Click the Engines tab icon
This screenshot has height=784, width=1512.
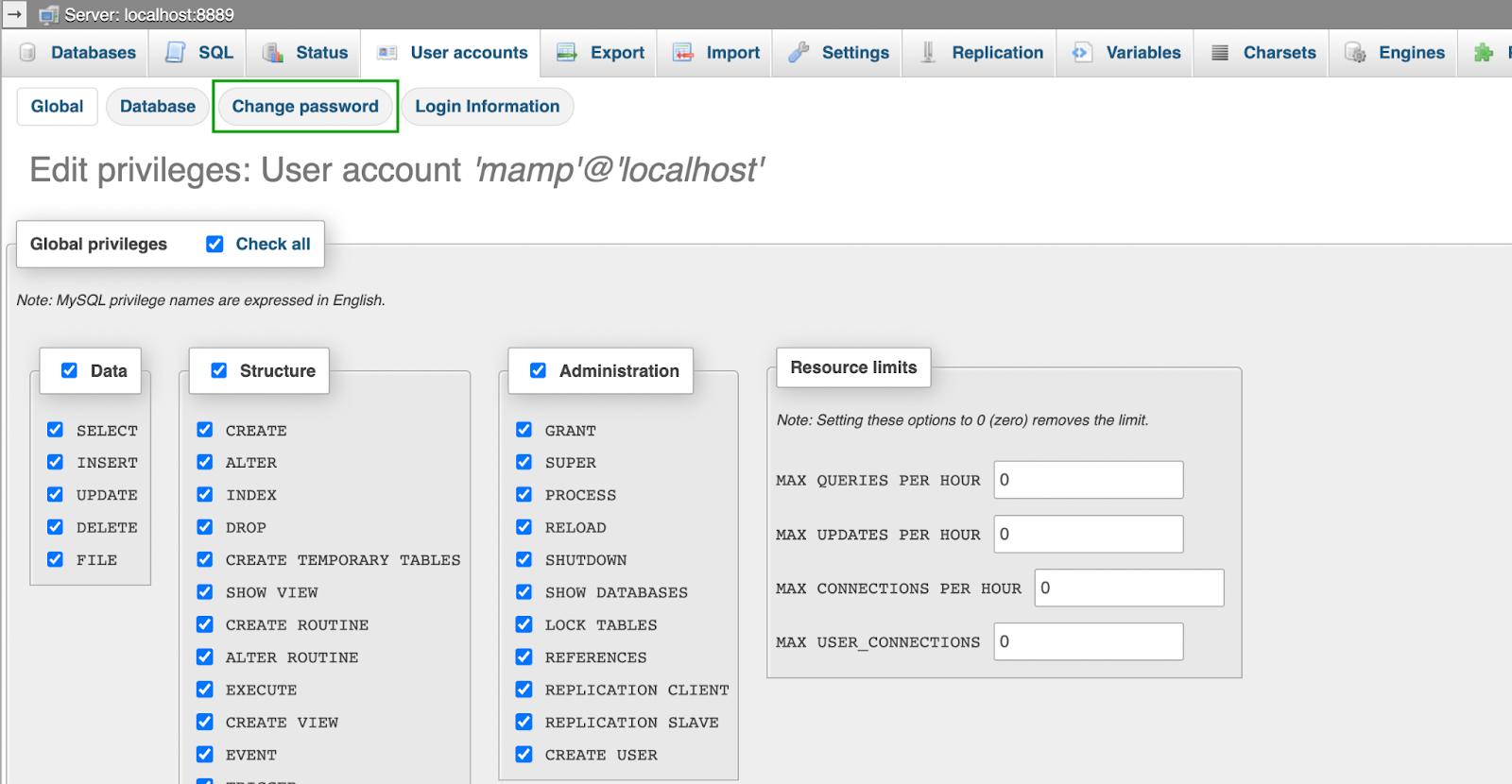[x=1355, y=53]
